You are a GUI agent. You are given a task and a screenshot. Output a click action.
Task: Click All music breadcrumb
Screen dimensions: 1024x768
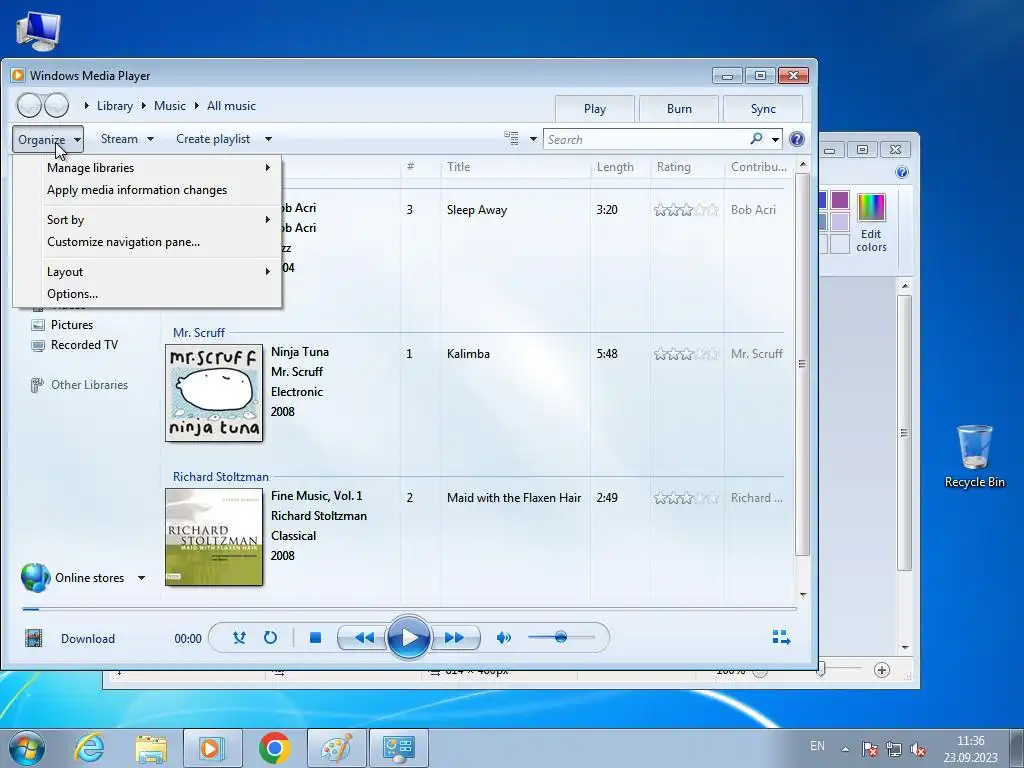click(231, 106)
